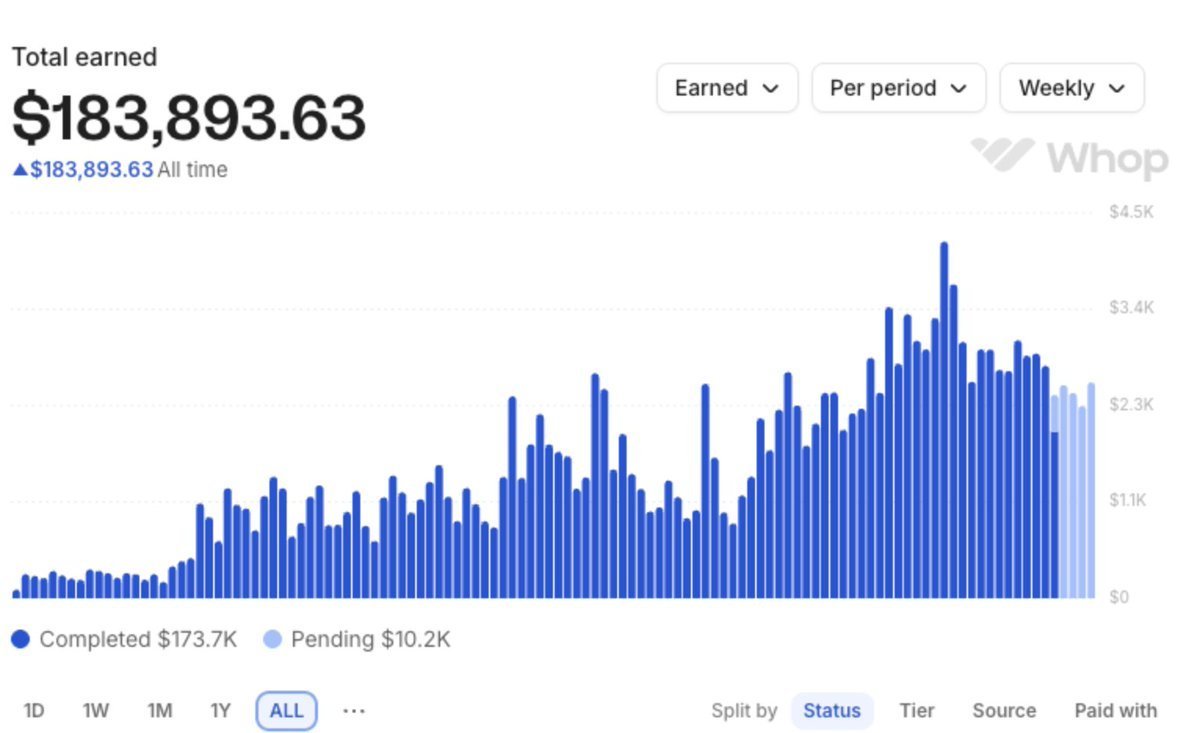This screenshot has width=1200, height=733.
Task: Click the blue $183,893.63 all-time change value
Action: tap(92, 170)
